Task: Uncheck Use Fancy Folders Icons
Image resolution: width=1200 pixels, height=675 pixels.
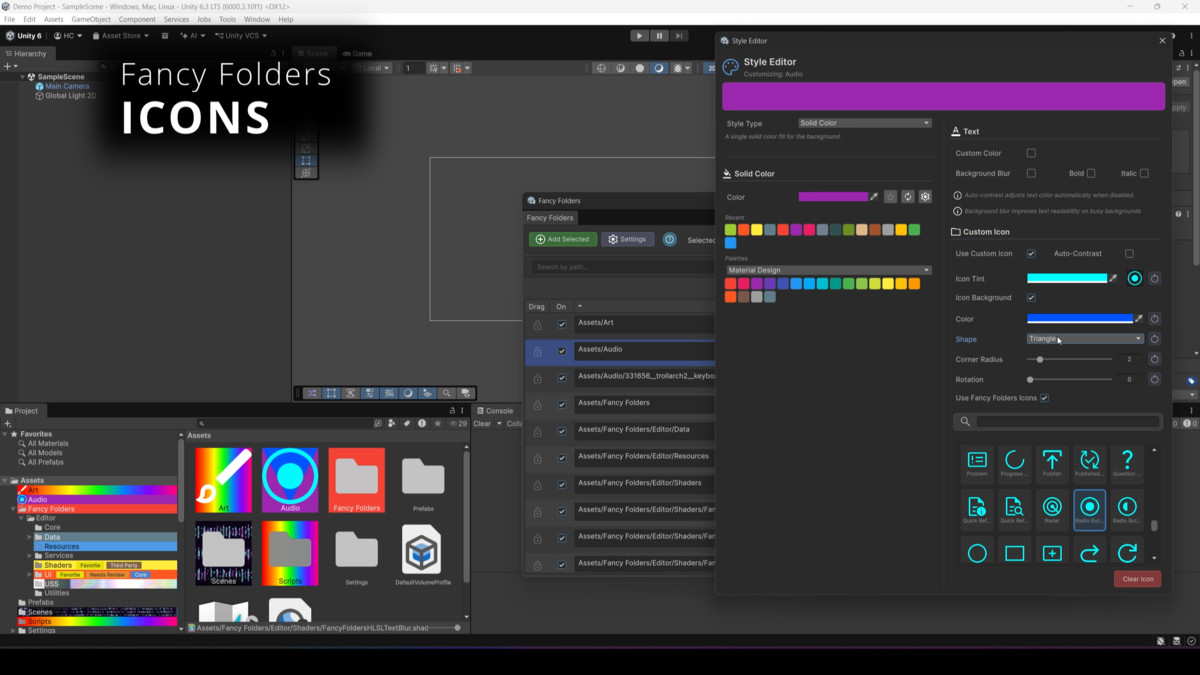Action: tap(1044, 398)
